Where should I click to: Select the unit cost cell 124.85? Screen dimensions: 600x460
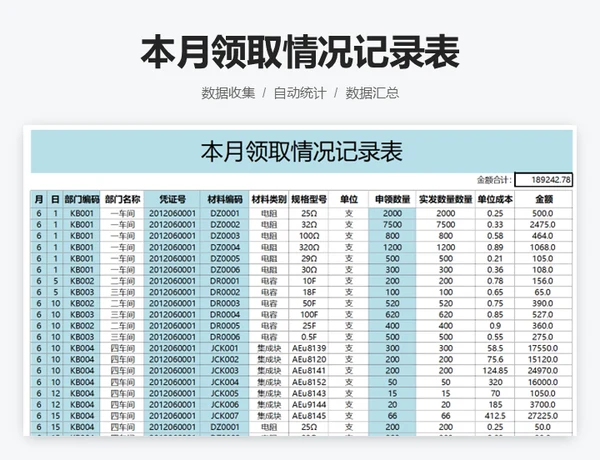tap(495, 370)
